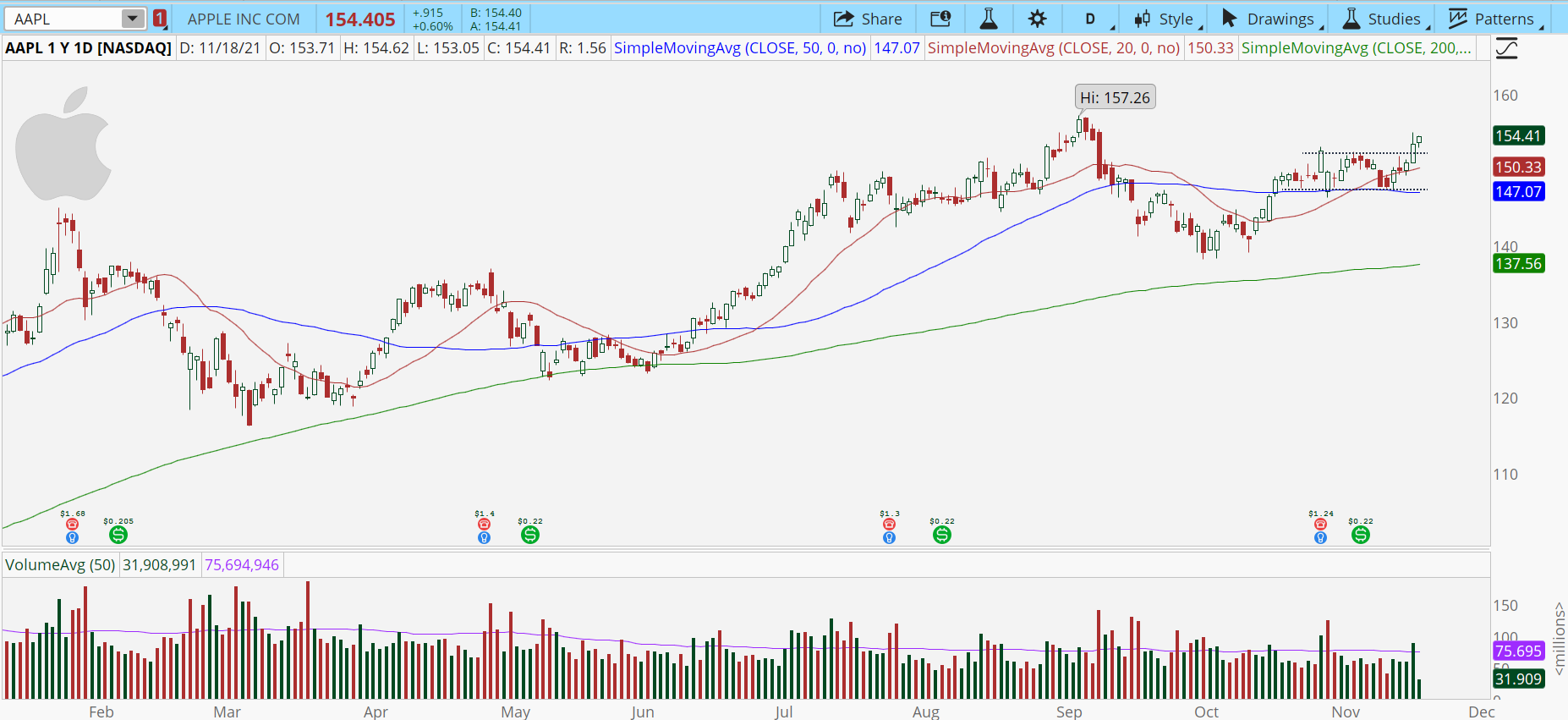The height and width of the screenshot is (720, 1568).
Task: Click the blue 147.07 value in the header
Action: pyautogui.click(x=896, y=48)
